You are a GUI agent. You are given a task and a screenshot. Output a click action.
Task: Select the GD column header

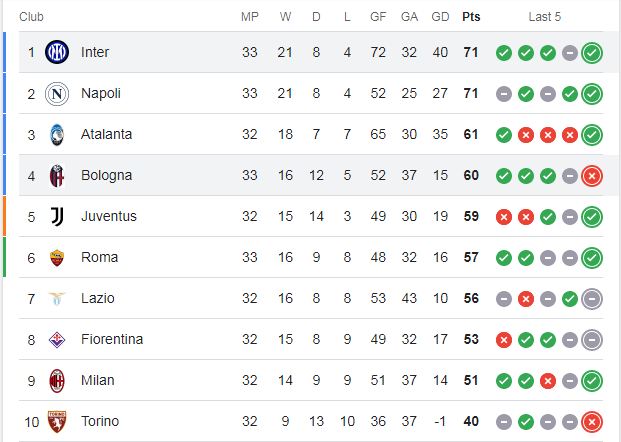(440, 17)
